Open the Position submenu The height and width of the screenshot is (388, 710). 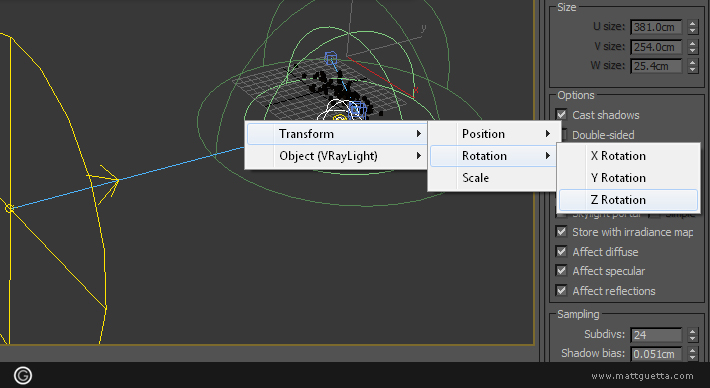pos(492,134)
